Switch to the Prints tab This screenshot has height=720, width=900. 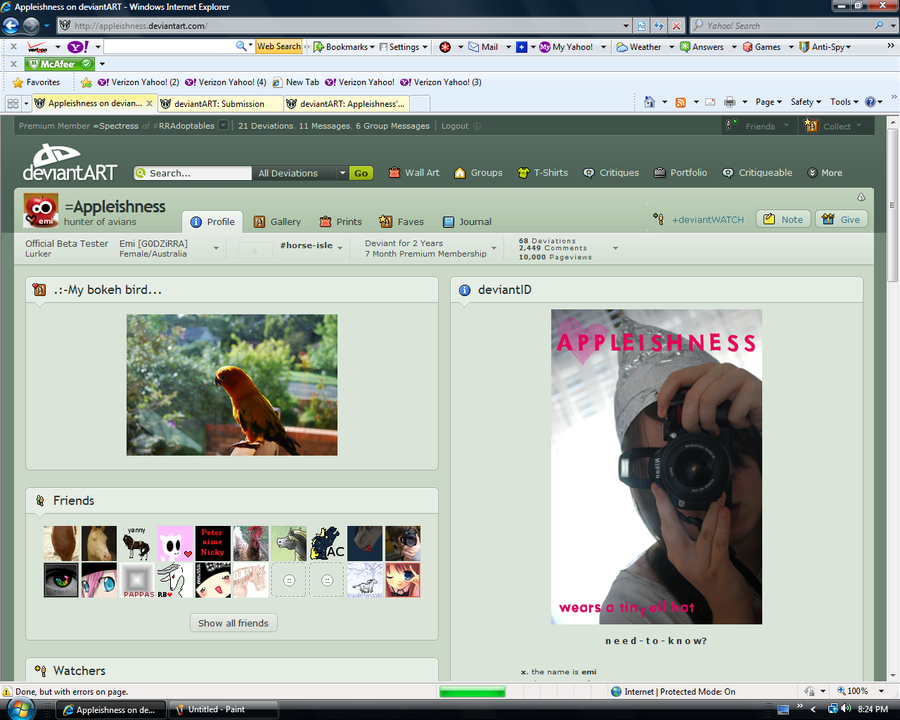341,222
